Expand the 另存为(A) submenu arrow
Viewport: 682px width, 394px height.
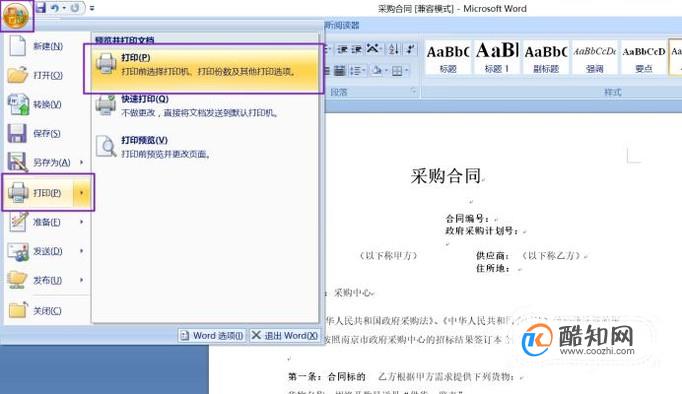(x=81, y=162)
